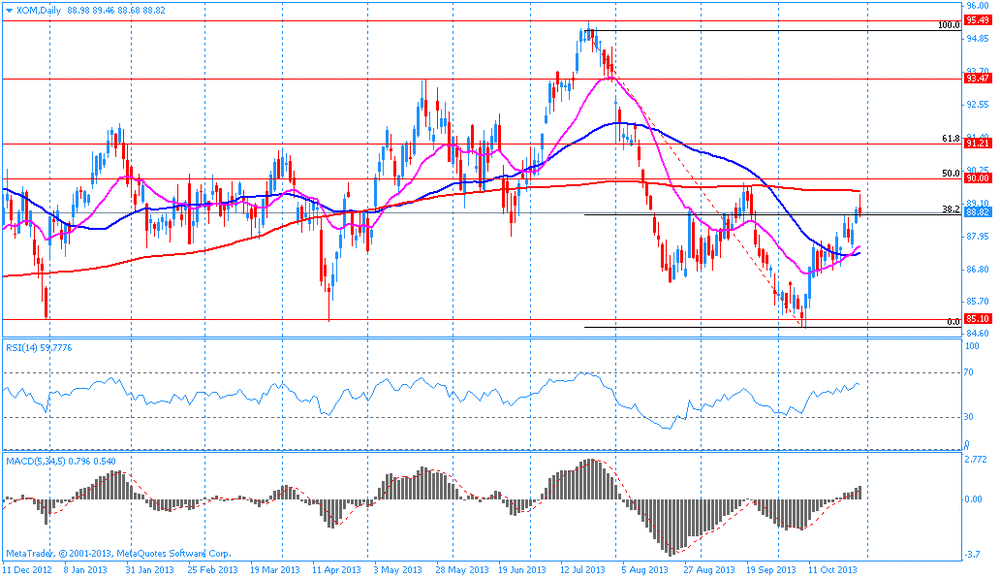The width and height of the screenshot is (1000, 578).
Task: Click the RSI overbought level 70
Action: point(969,372)
